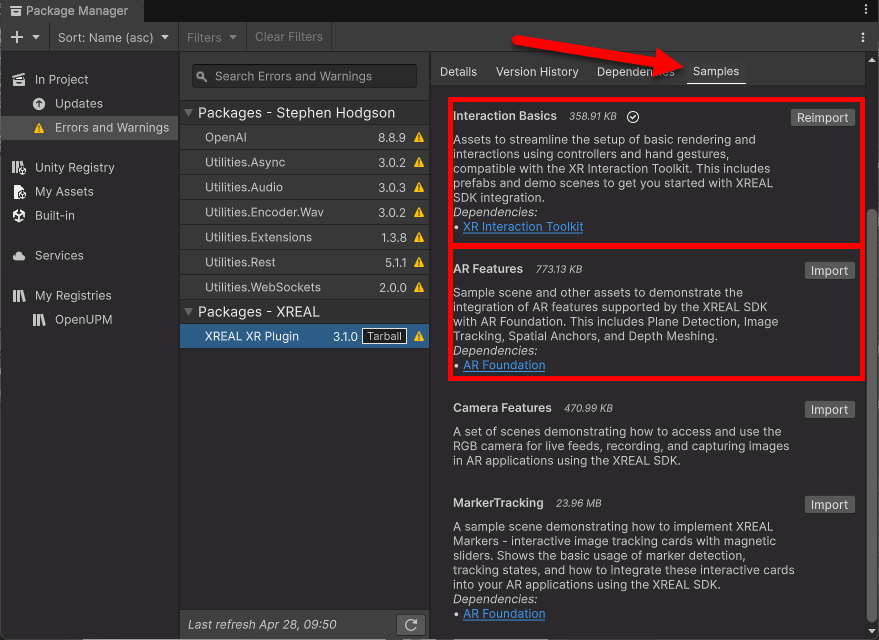Click the Utilities.Rest warning icon

[x=419, y=262]
